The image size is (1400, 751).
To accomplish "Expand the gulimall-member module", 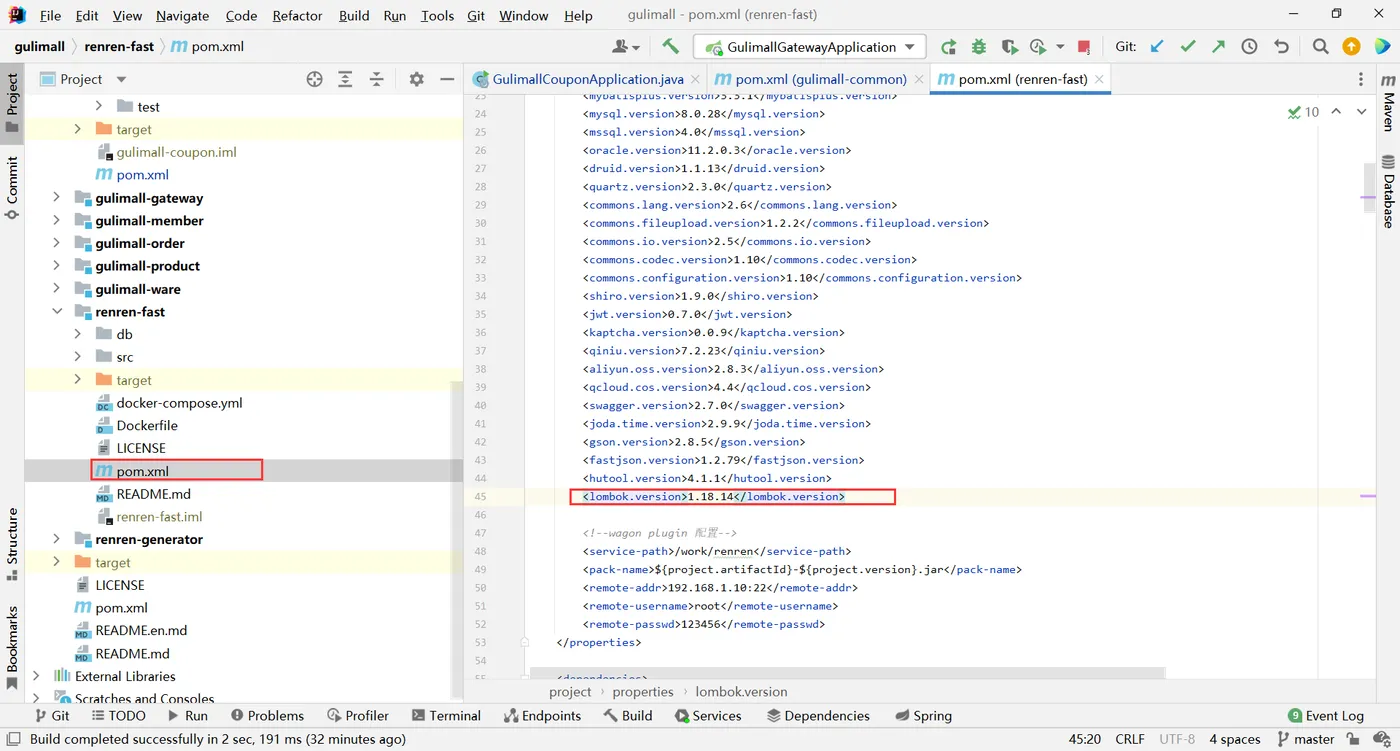I will pyautogui.click(x=56, y=221).
